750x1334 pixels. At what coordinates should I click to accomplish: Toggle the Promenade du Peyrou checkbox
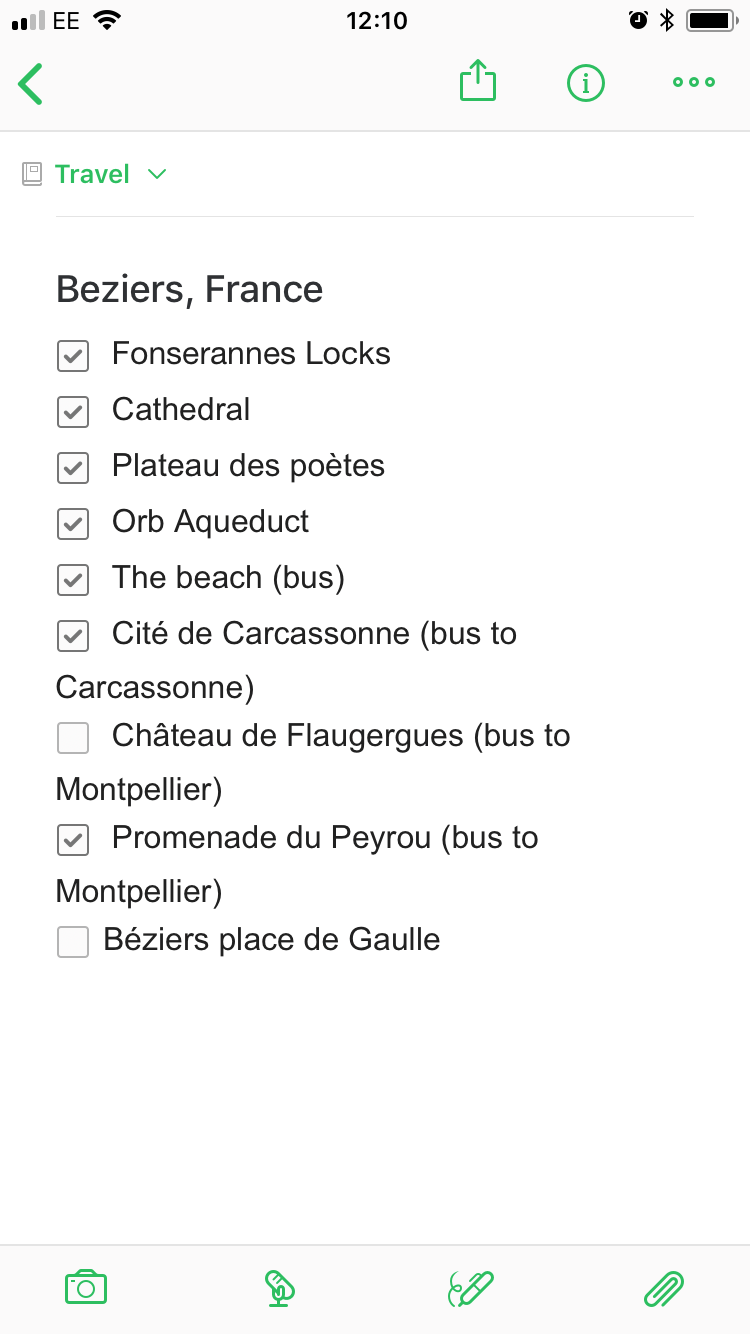(73, 840)
